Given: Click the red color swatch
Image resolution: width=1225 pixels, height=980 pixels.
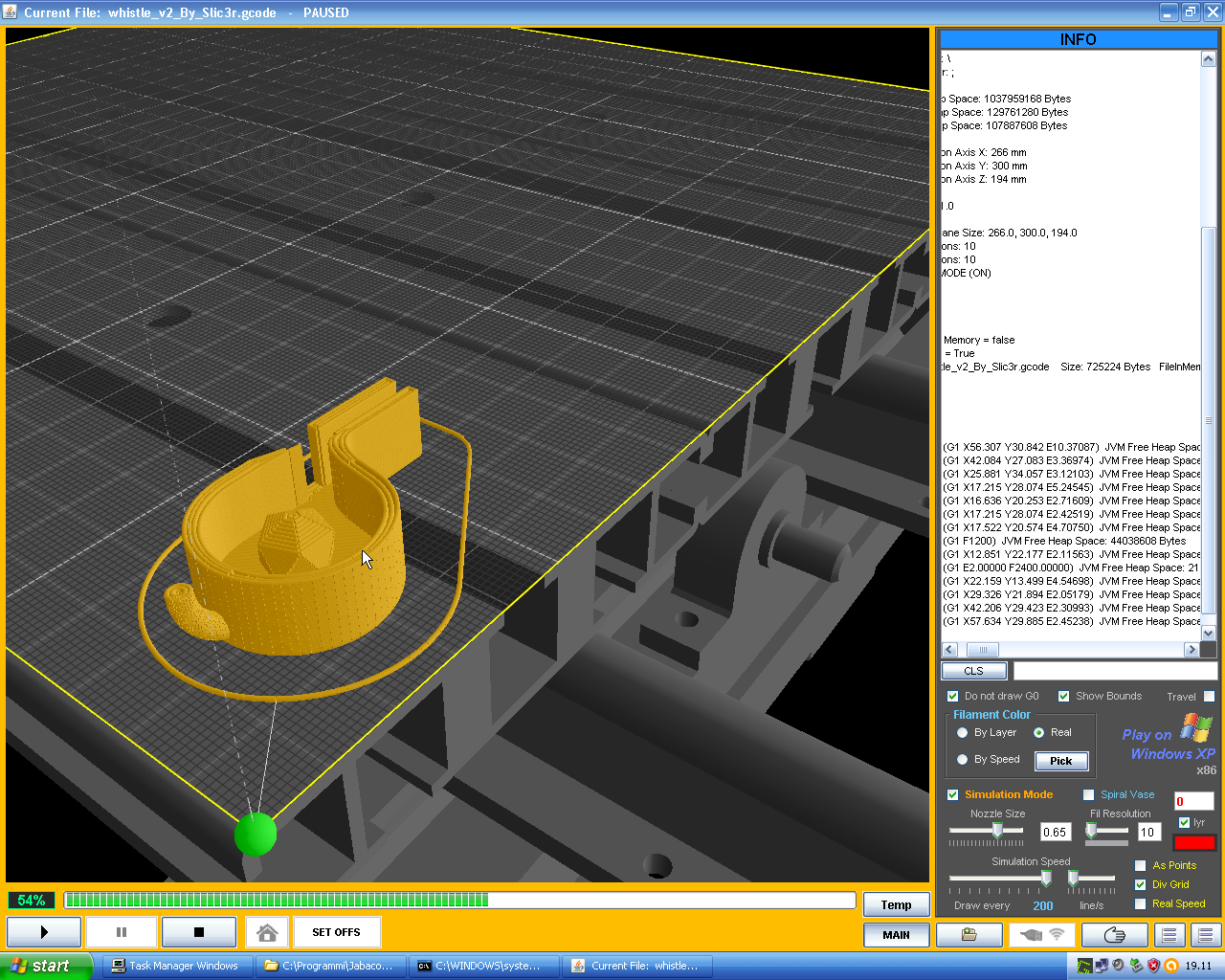Looking at the screenshot, I should [x=1194, y=842].
